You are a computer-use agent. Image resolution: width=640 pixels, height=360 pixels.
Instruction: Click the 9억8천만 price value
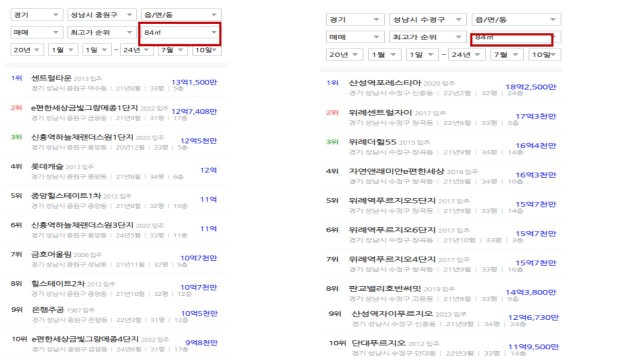[x=201, y=343]
